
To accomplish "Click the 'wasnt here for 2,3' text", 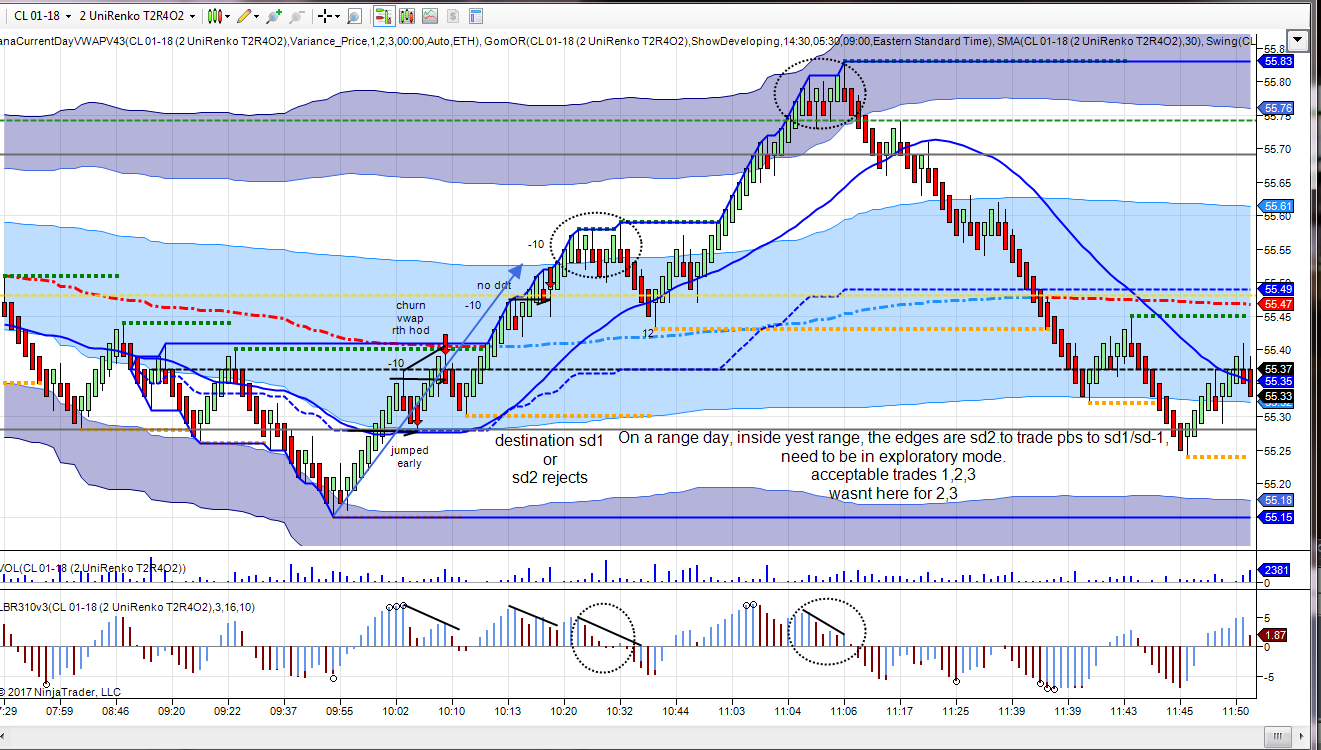I will point(893,493).
